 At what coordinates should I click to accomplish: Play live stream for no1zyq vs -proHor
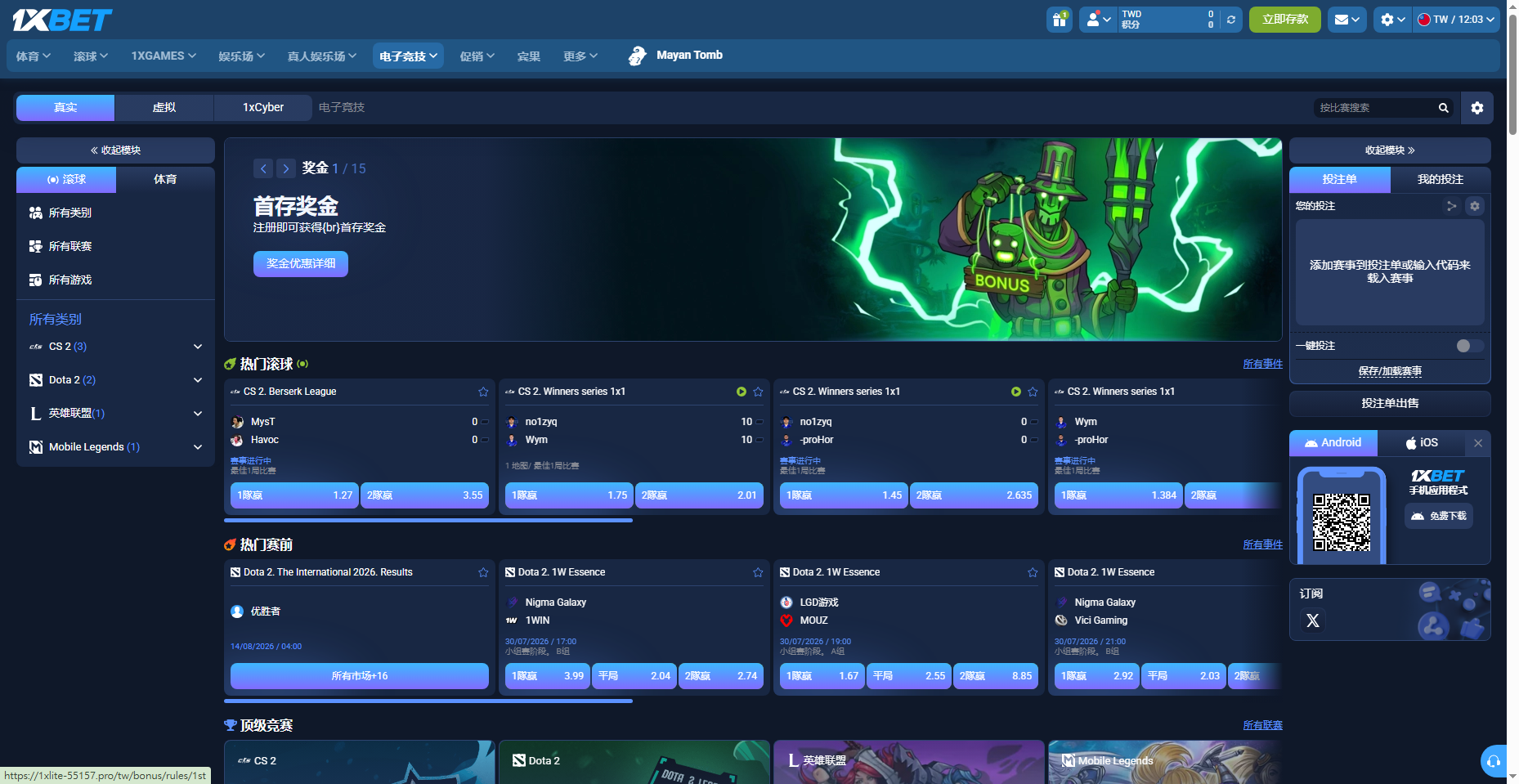coord(1015,392)
